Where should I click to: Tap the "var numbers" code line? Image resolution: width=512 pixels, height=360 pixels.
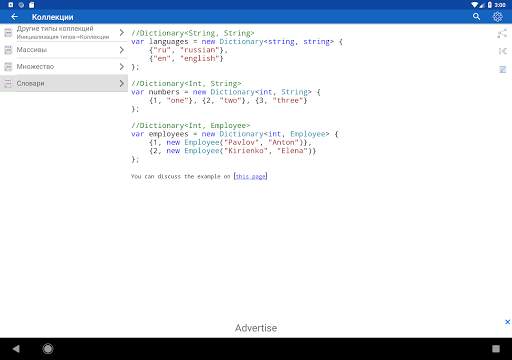click(226, 92)
